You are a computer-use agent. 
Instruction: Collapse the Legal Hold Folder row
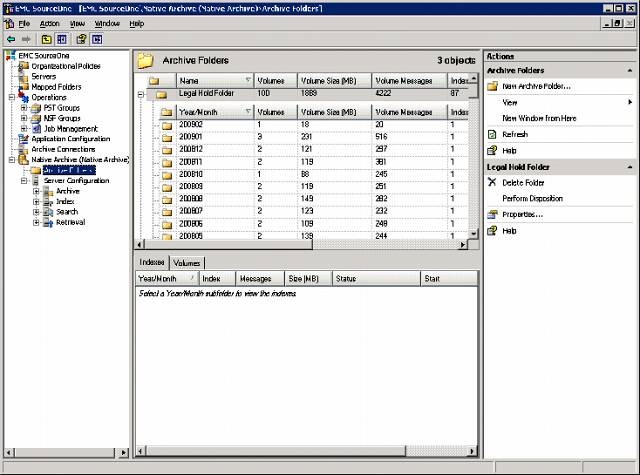141,94
